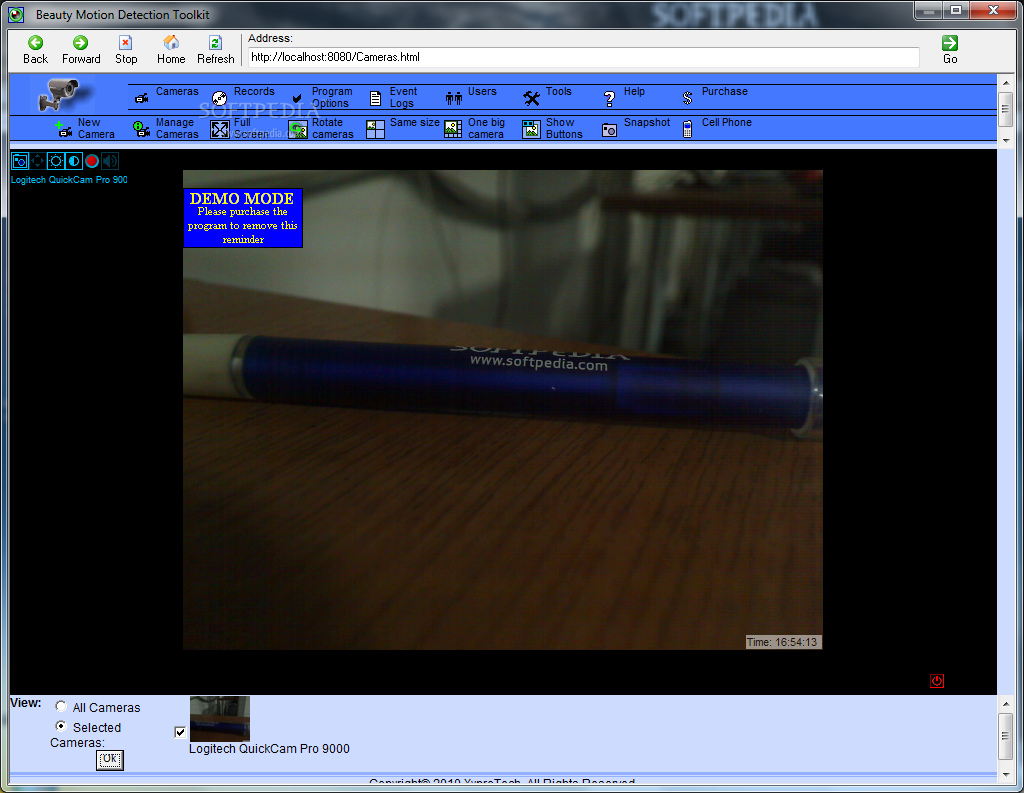Click the One big camera icon
The width and height of the screenshot is (1024, 793).
click(453, 129)
